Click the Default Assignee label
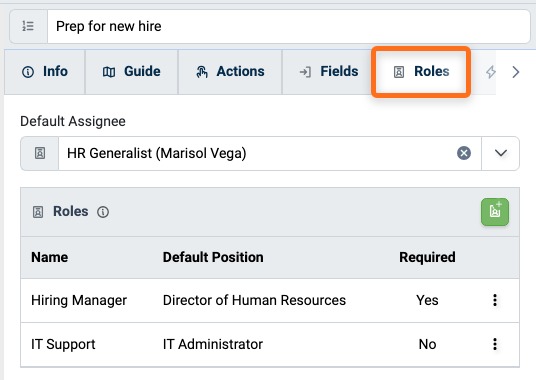Viewport: 536px width, 380px height. click(x=73, y=121)
